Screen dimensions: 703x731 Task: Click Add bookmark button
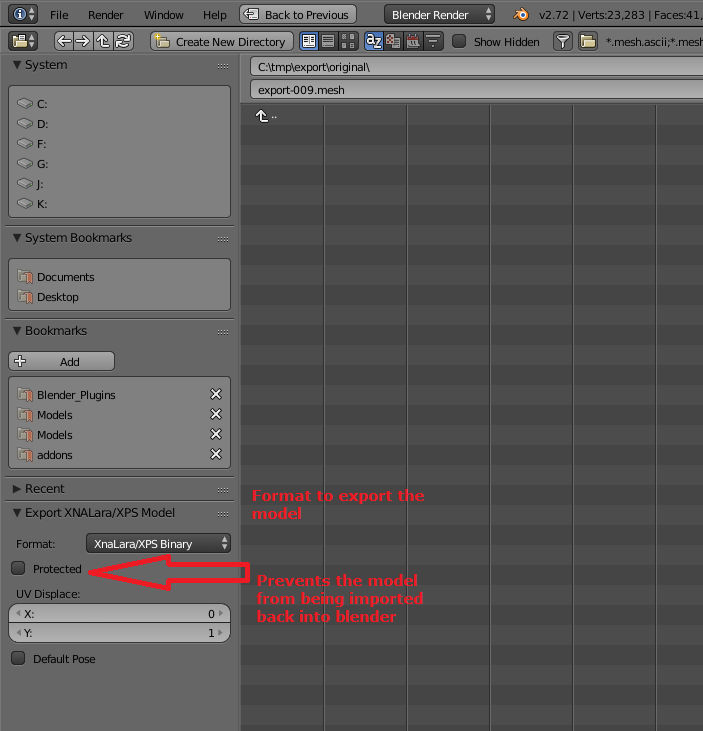[x=62, y=361]
